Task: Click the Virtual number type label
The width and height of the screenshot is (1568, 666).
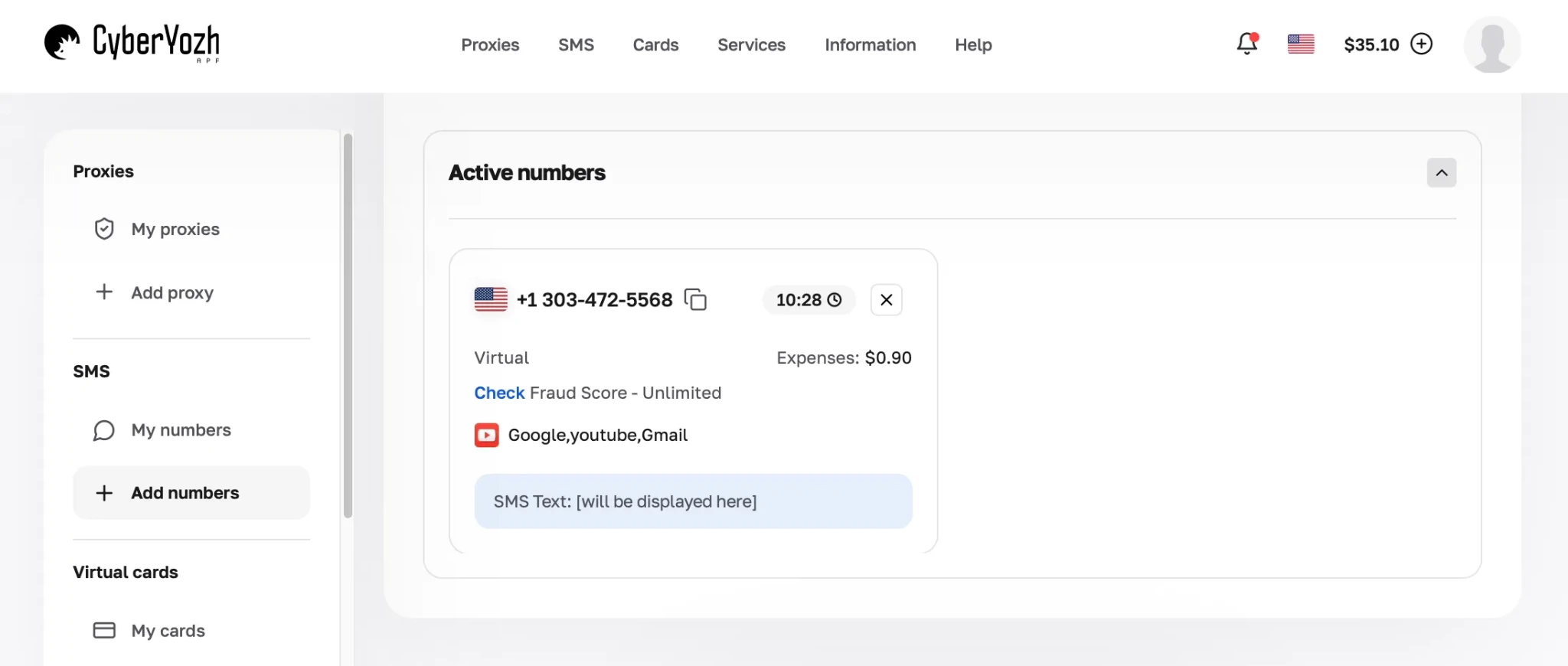Action: (501, 358)
